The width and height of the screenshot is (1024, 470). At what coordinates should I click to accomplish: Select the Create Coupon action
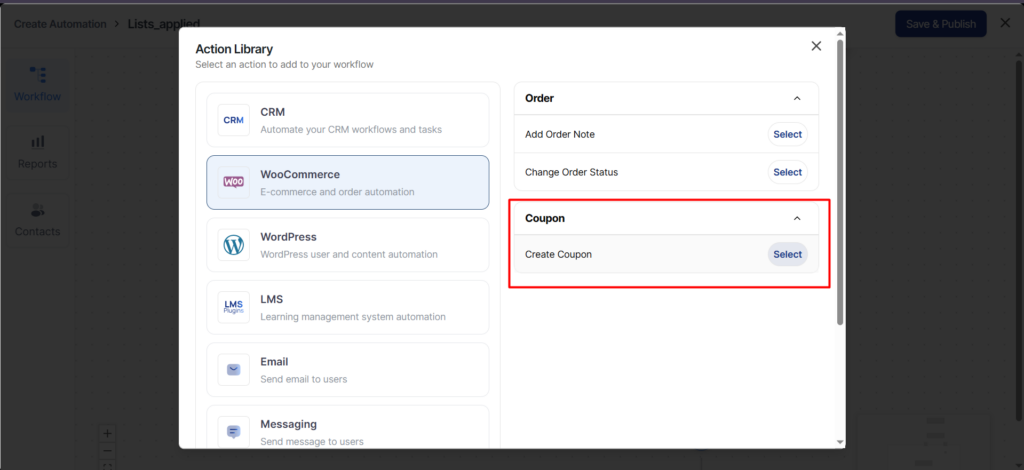787,254
